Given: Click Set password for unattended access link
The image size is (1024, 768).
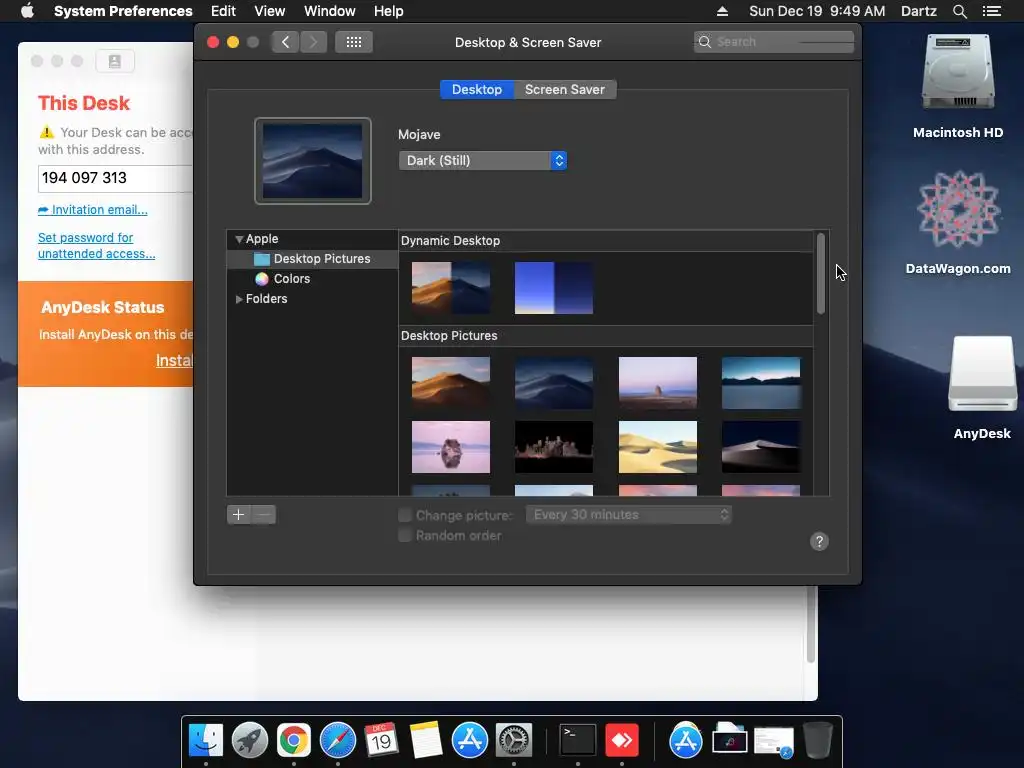Looking at the screenshot, I should coord(96,246).
